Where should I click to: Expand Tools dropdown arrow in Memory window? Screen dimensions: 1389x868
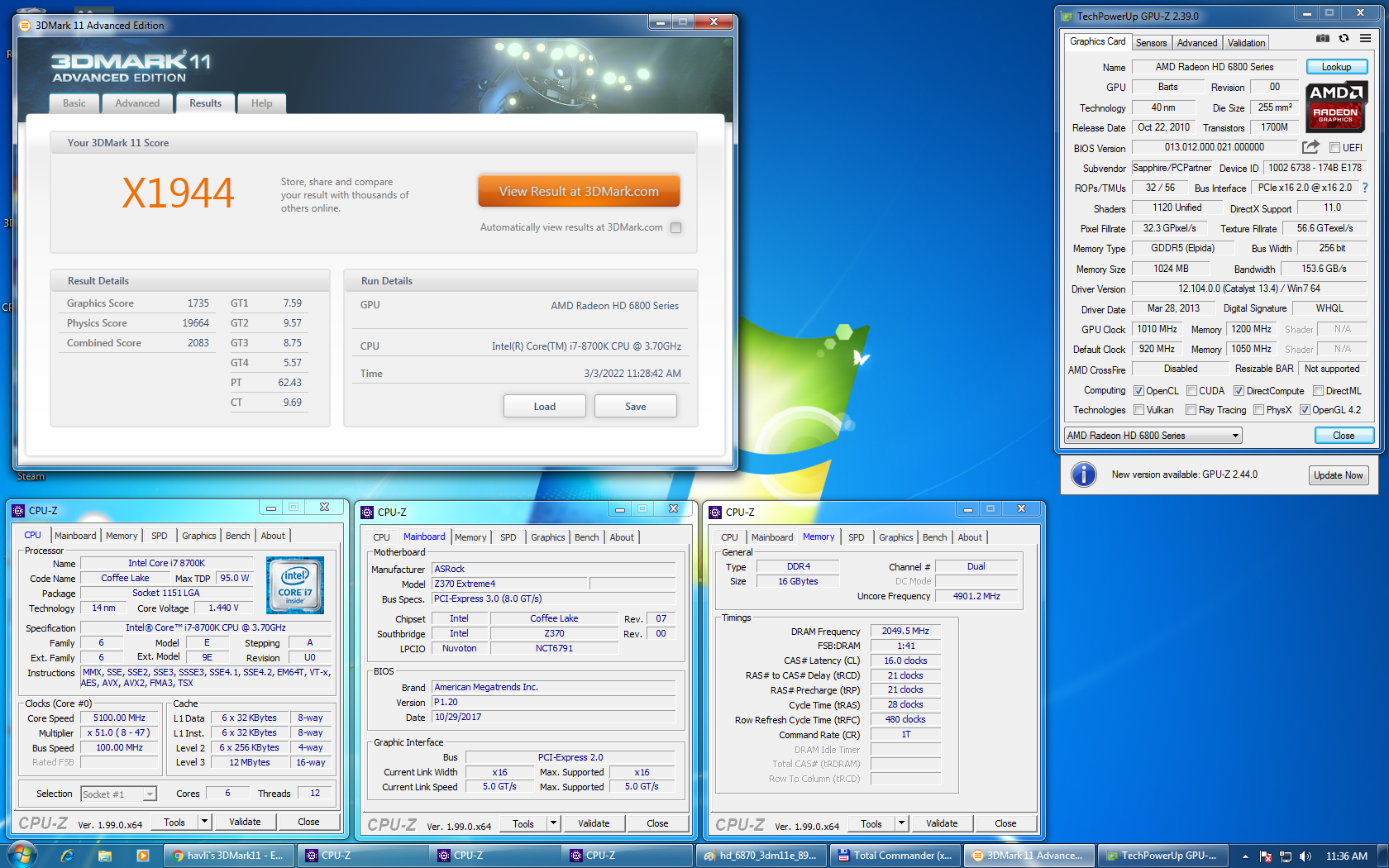point(901,823)
